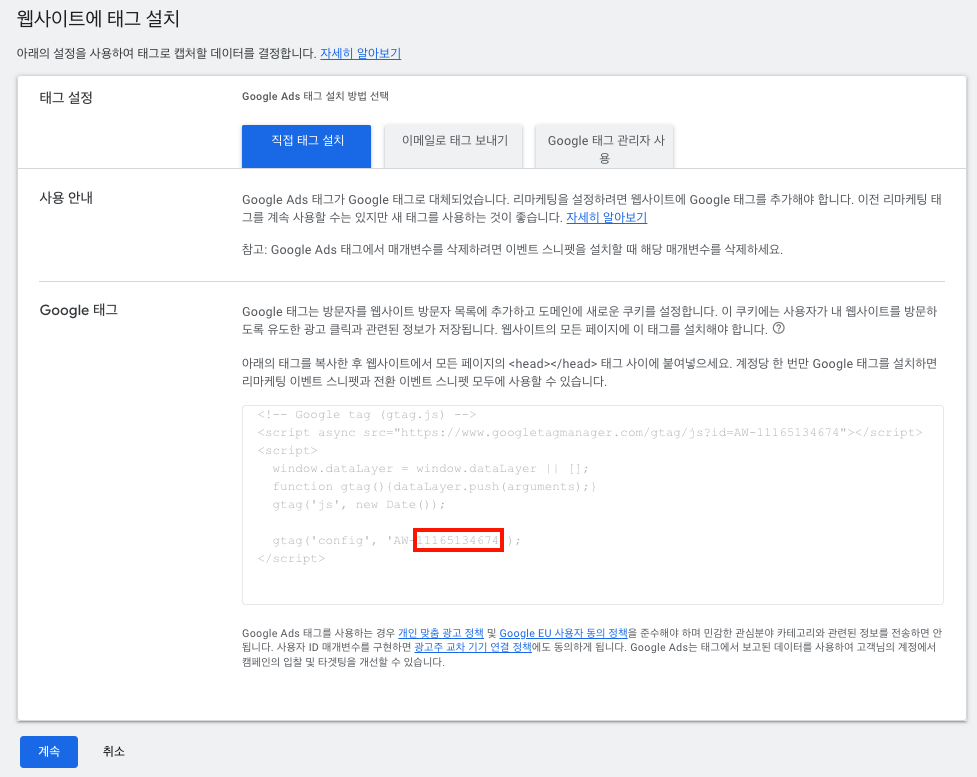This screenshot has height=777, width=977.
Task: Click the closing </script> code line
Action: (291, 558)
